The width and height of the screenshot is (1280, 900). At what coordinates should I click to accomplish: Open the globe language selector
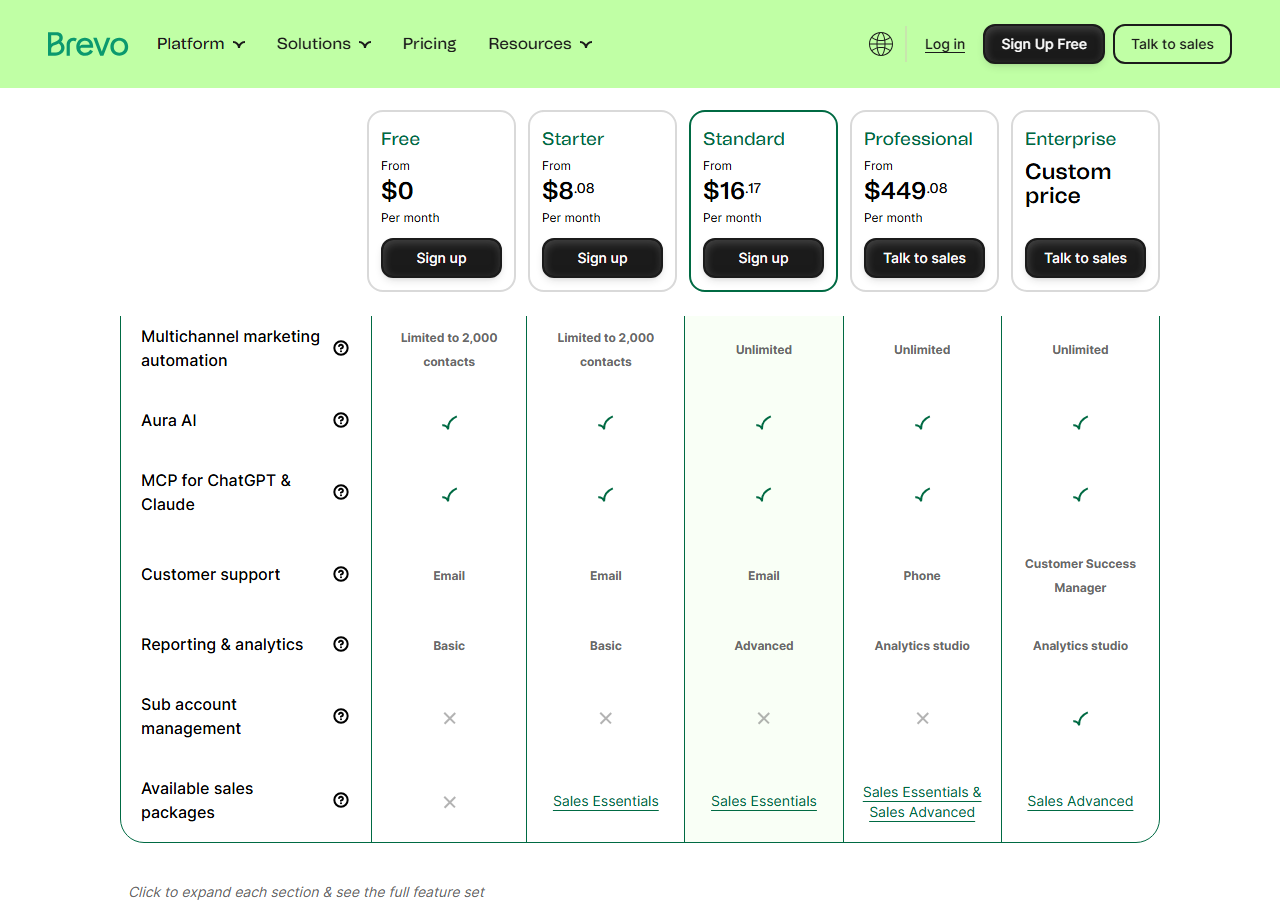[x=881, y=44]
